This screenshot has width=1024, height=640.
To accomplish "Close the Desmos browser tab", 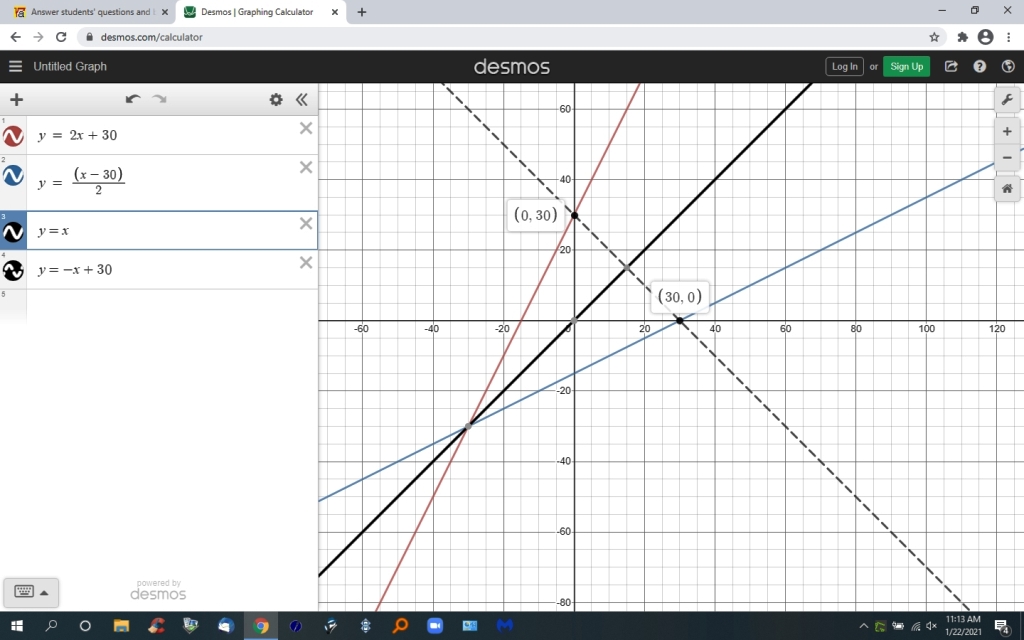I will click(x=334, y=12).
